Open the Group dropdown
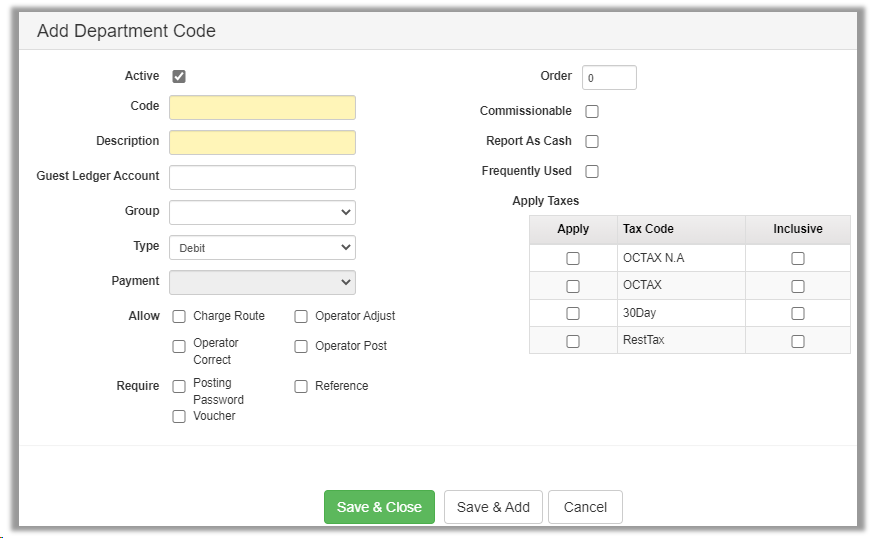The image size is (870, 538). 262,212
